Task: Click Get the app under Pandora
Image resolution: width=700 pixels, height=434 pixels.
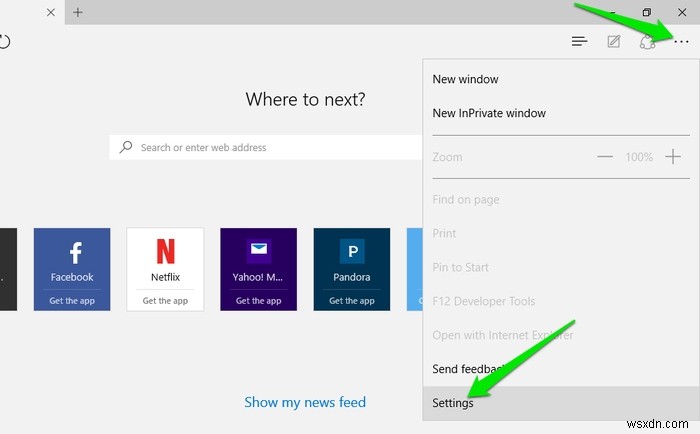Action: pos(352,300)
